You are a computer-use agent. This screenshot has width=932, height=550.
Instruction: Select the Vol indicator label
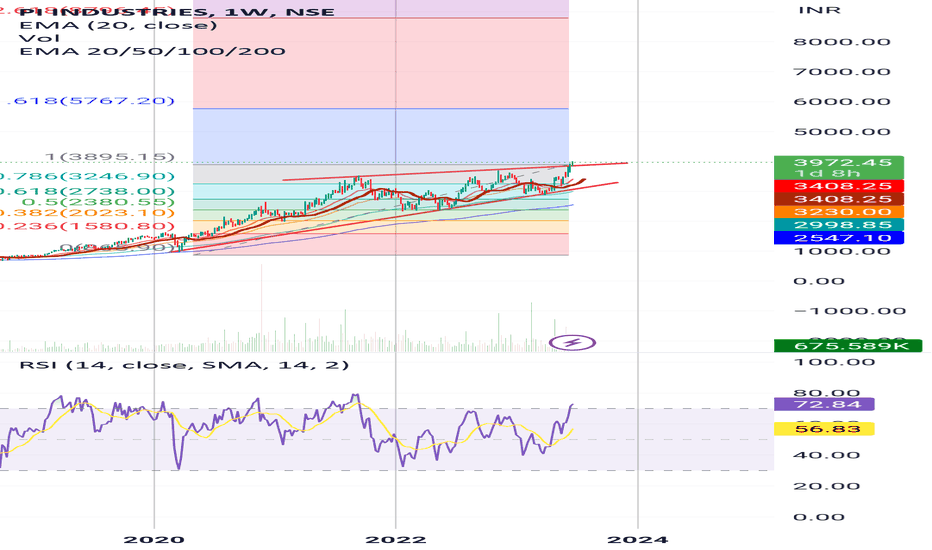pyautogui.click(x=40, y=38)
